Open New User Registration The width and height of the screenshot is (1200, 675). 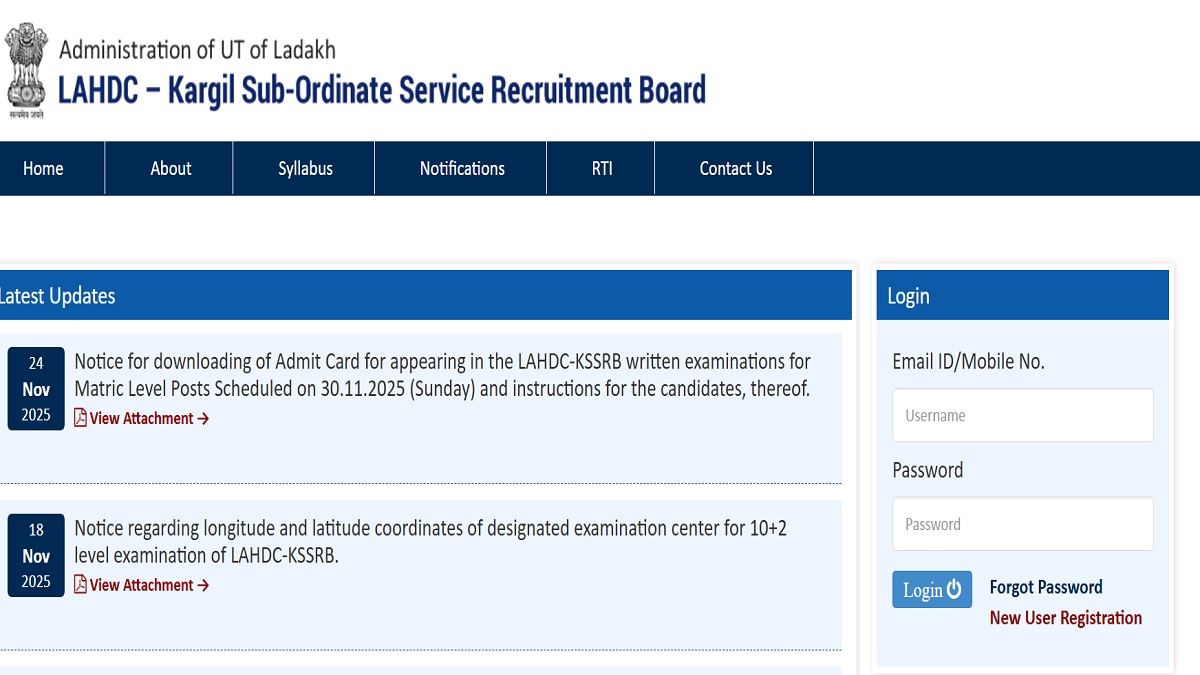1065,618
